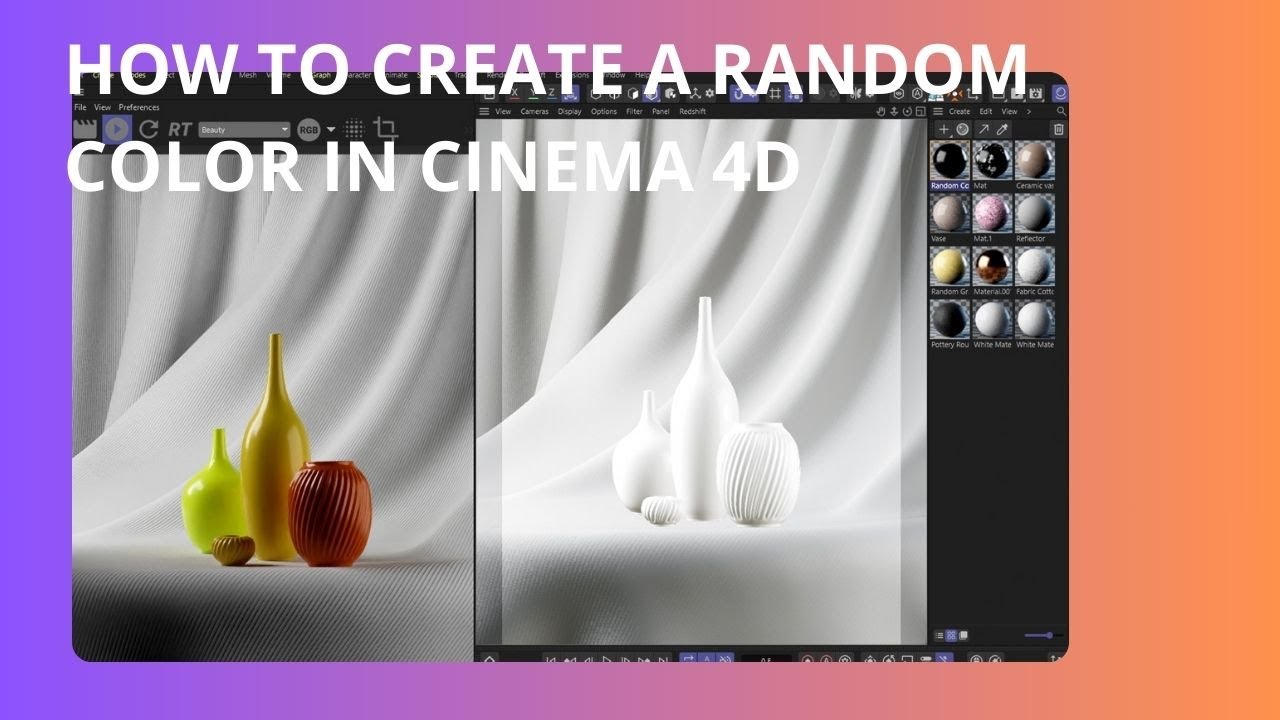Open the Mesh menu in top menu bar
This screenshot has width=1280, height=720.
[x=247, y=76]
